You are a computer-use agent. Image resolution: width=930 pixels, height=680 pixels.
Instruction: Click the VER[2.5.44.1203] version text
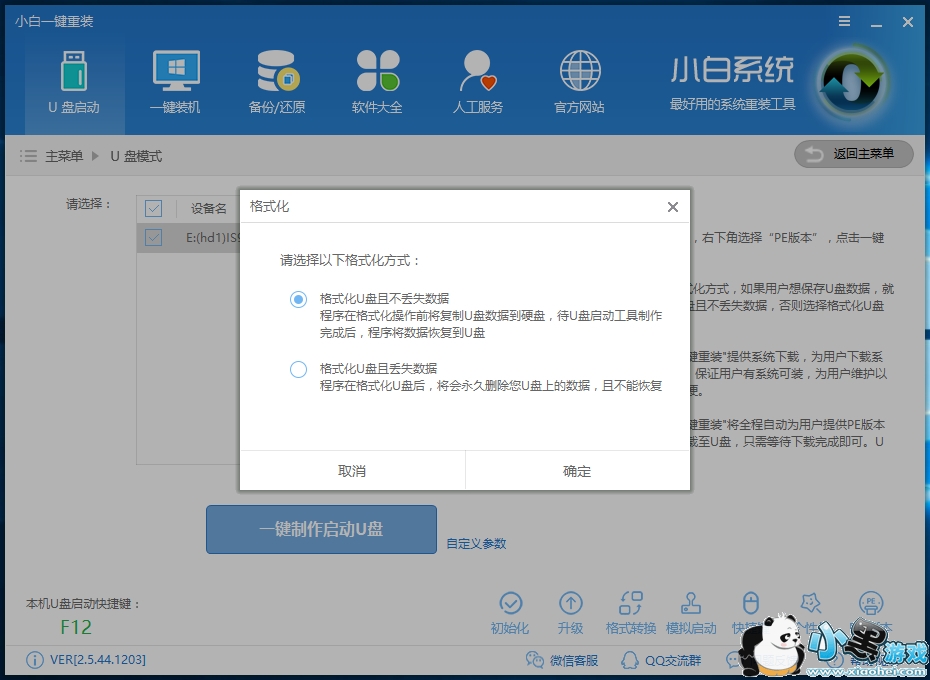coord(98,660)
